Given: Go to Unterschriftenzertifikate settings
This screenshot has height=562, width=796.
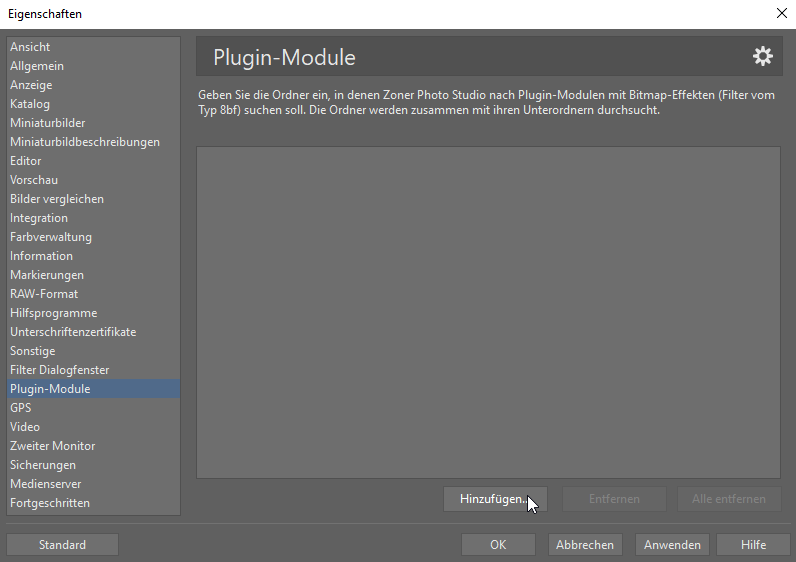Looking at the screenshot, I should coord(93,332).
